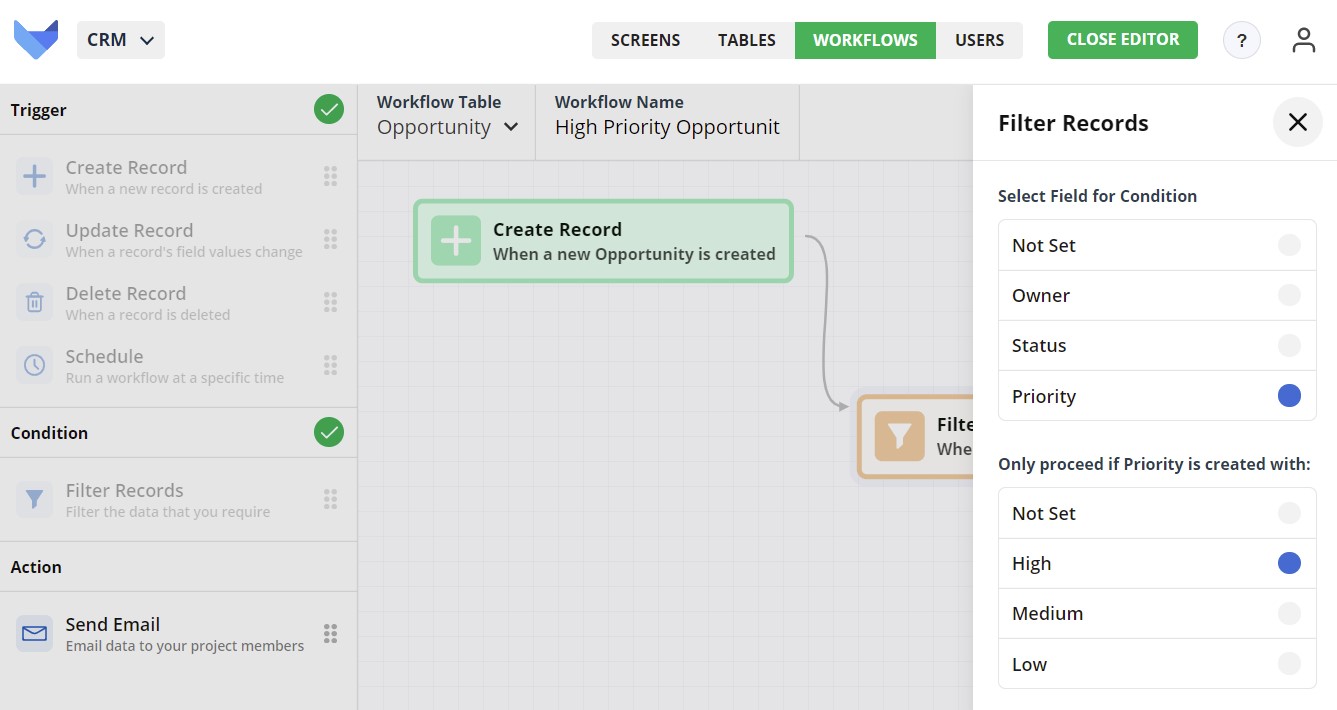Choose Low as the priority value
Image resolution: width=1337 pixels, height=710 pixels.
[x=1157, y=664]
